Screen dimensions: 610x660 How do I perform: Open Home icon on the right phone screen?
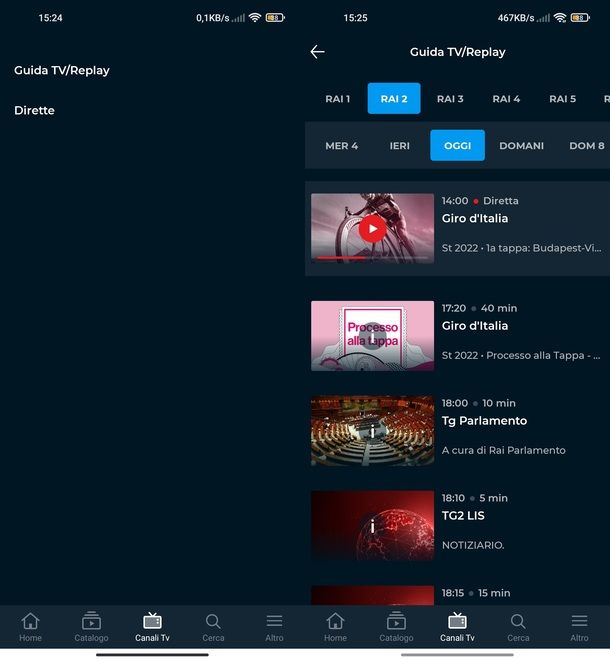(x=335, y=627)
